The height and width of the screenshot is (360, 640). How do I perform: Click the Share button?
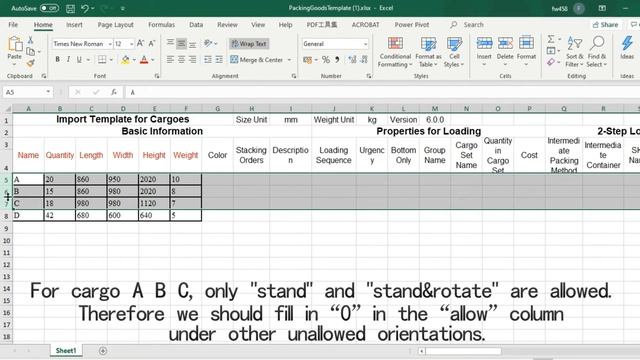(606, 25)
